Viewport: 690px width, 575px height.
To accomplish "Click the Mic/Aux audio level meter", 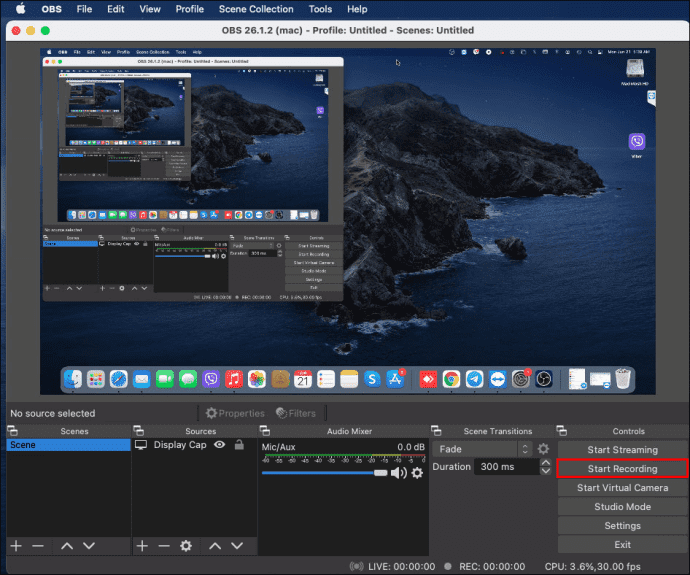I will pyautogui.click(x=343, y=458).
